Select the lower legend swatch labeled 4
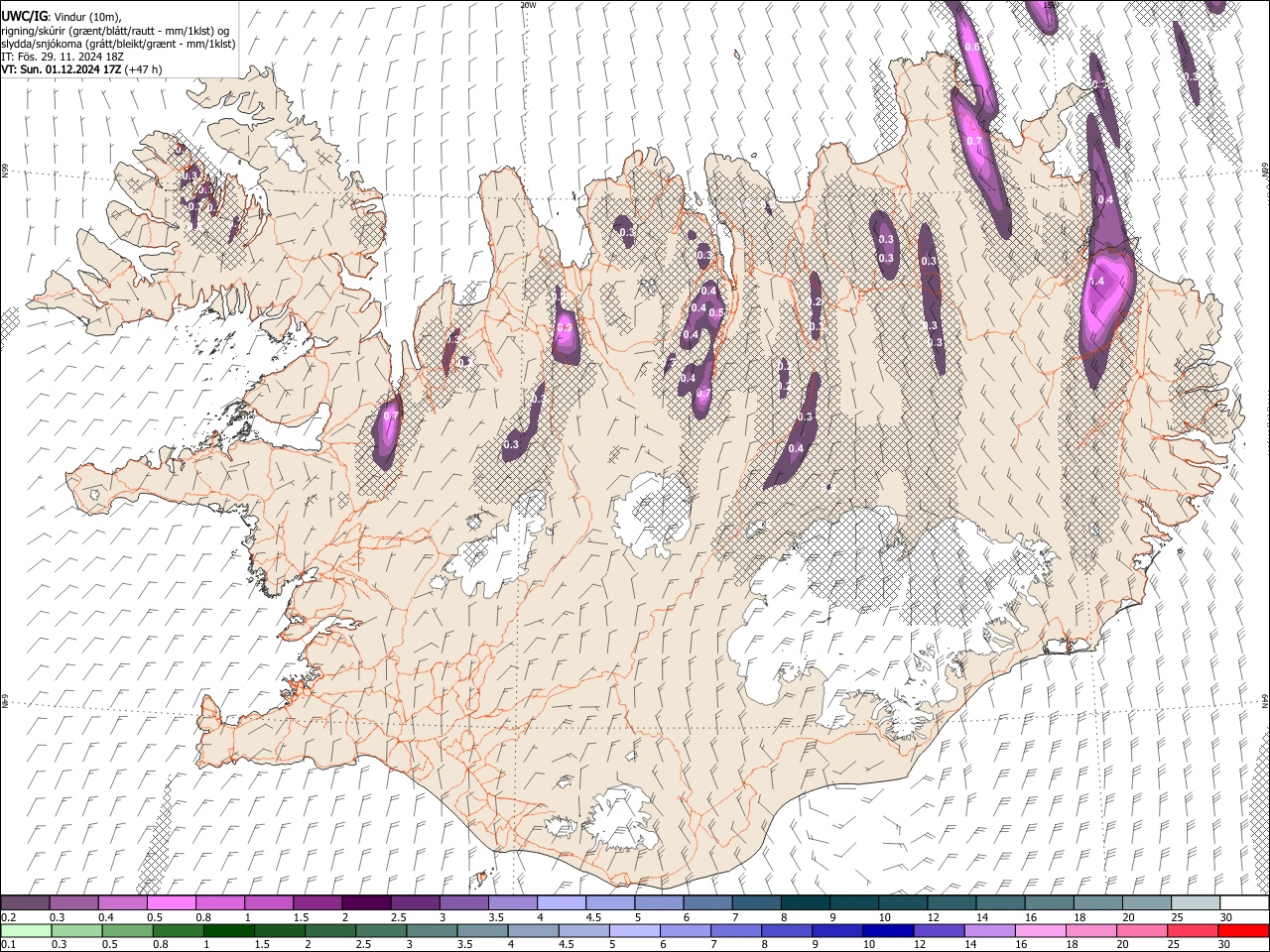Viewport: 1270px width, 952px height. pos(533,930)
